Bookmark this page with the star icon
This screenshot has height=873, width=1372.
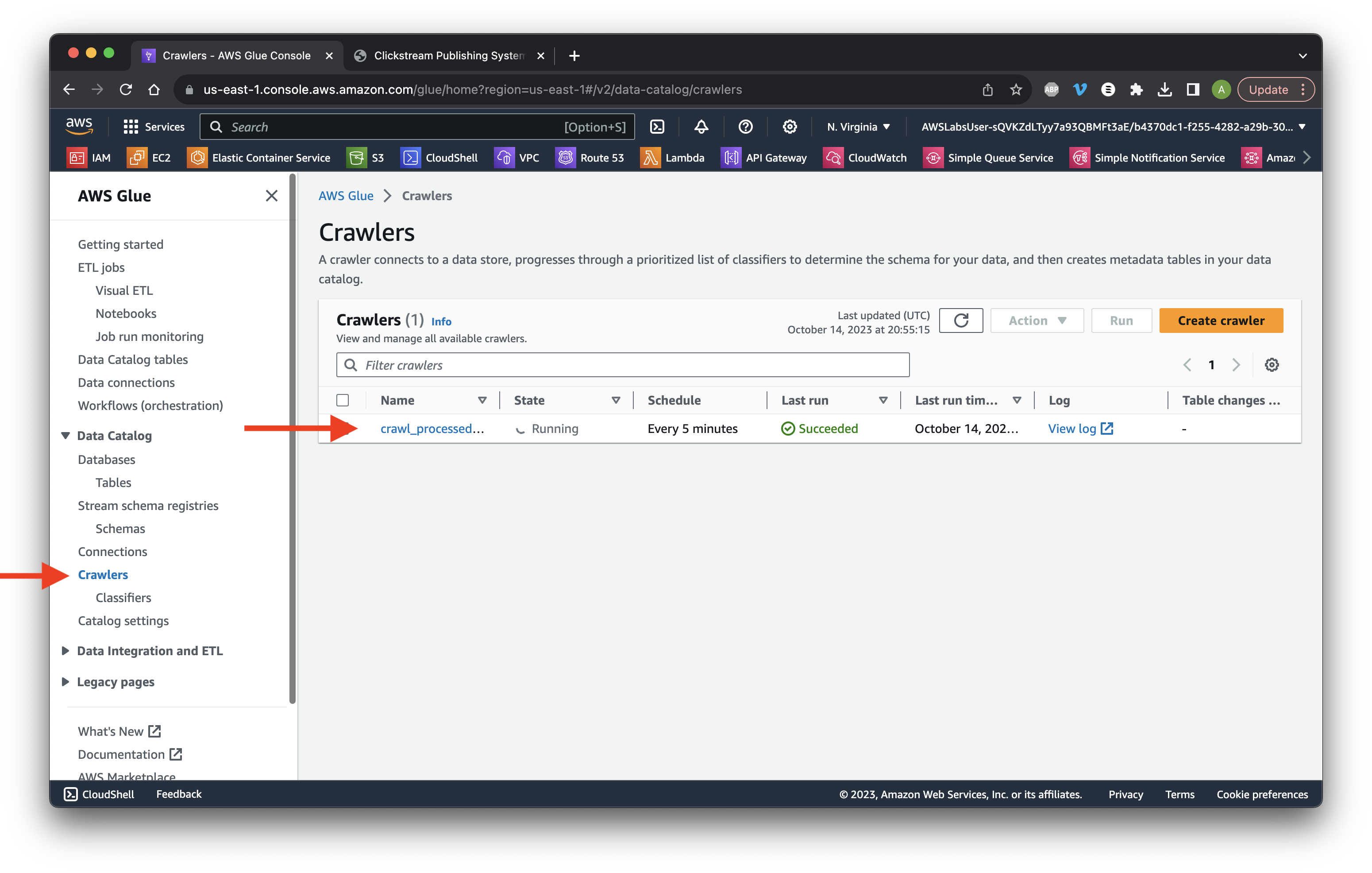coord(1016,89)
